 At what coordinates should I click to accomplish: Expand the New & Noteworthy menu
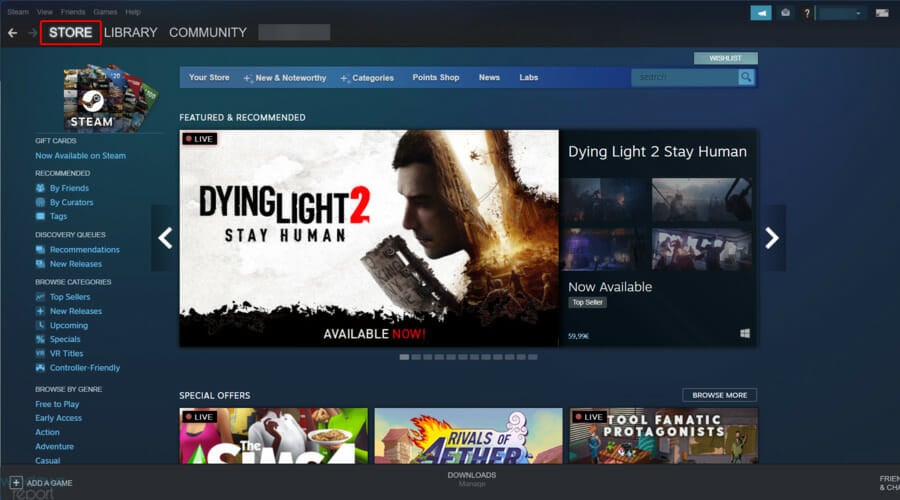point(285,77)
